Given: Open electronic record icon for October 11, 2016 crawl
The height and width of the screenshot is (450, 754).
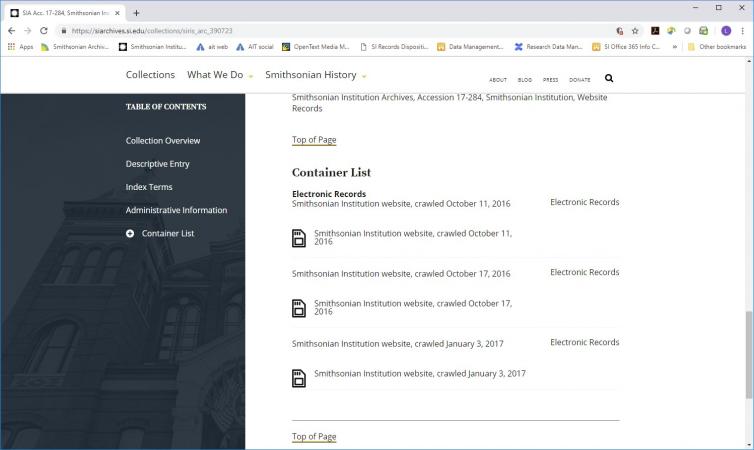Looking at the screenshot, I should [299, 238].
